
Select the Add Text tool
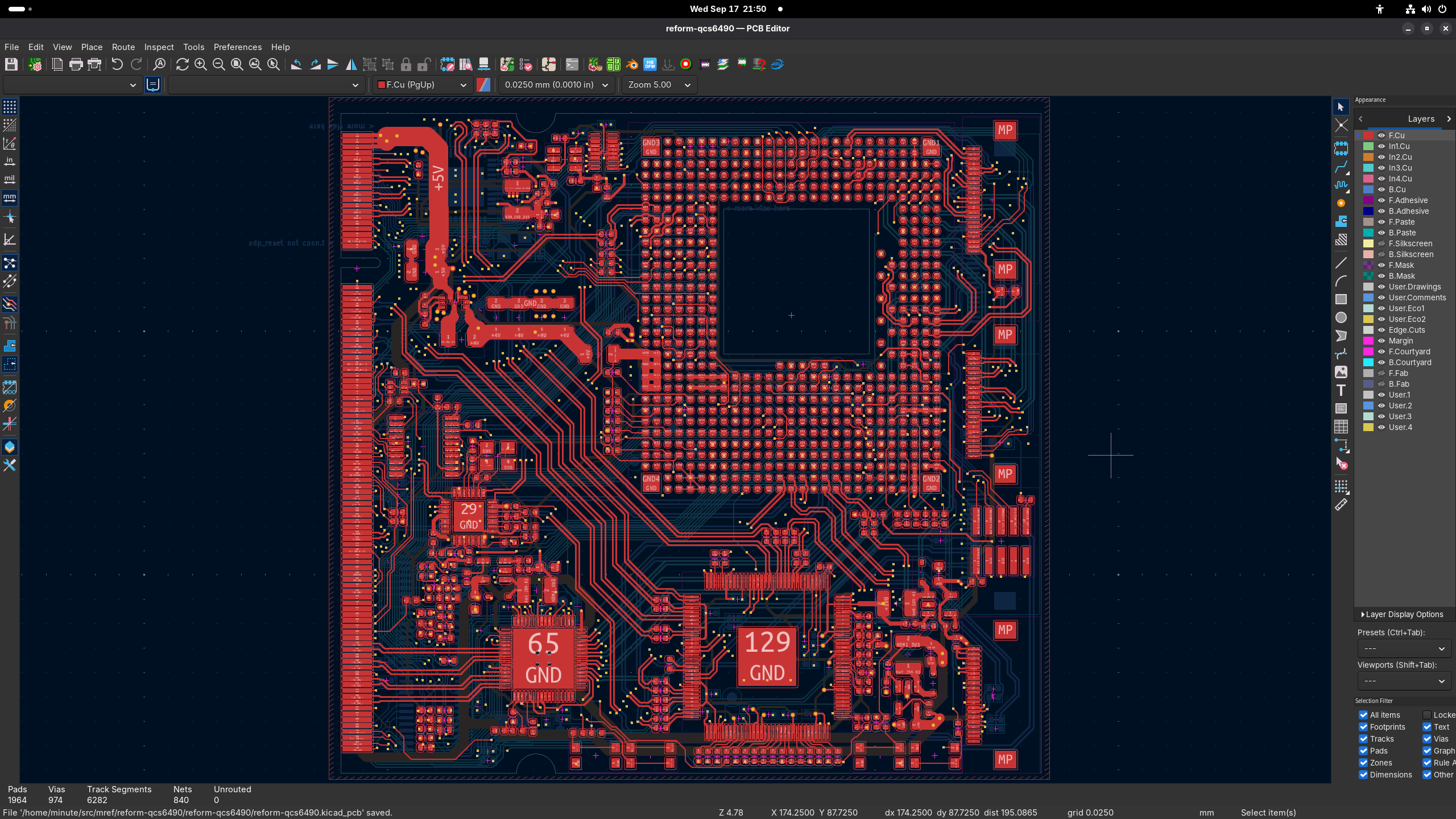coord(1341,390)
